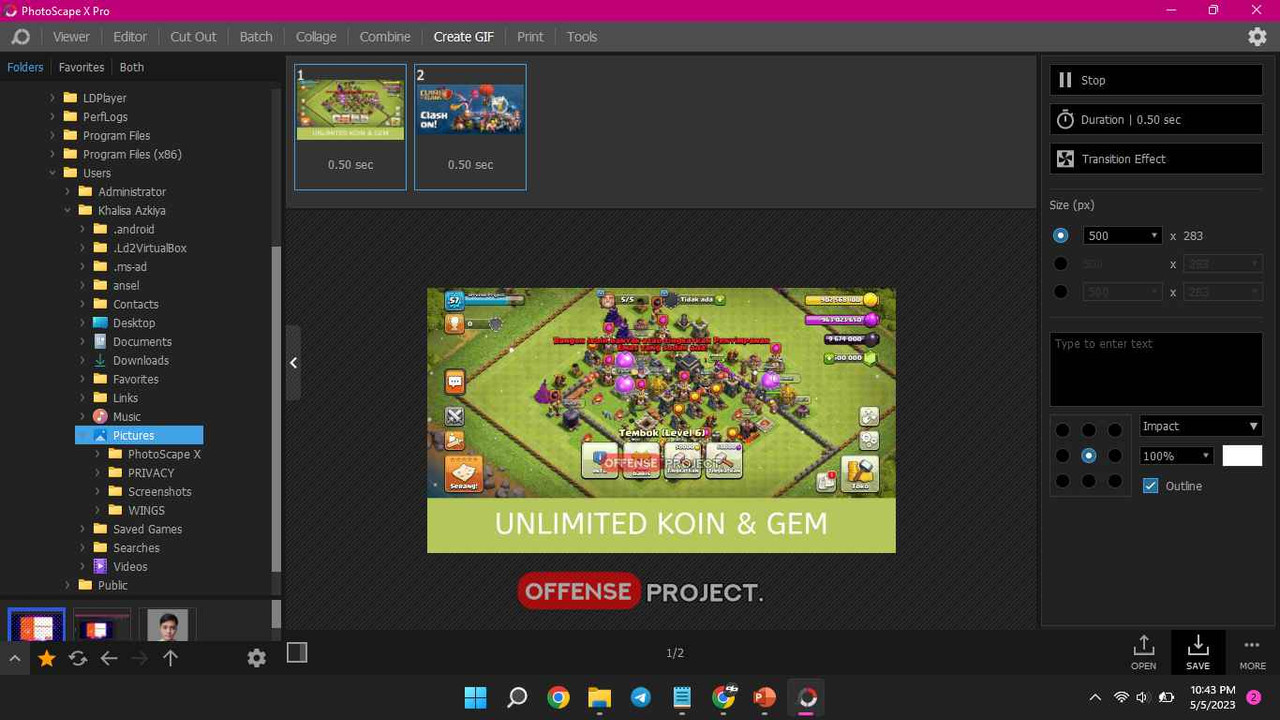Image resolution: width=1280 pixels, height=720 pixels.
Task: Collapse the Khalisa Azkiya folder
Action: [68, 211]
